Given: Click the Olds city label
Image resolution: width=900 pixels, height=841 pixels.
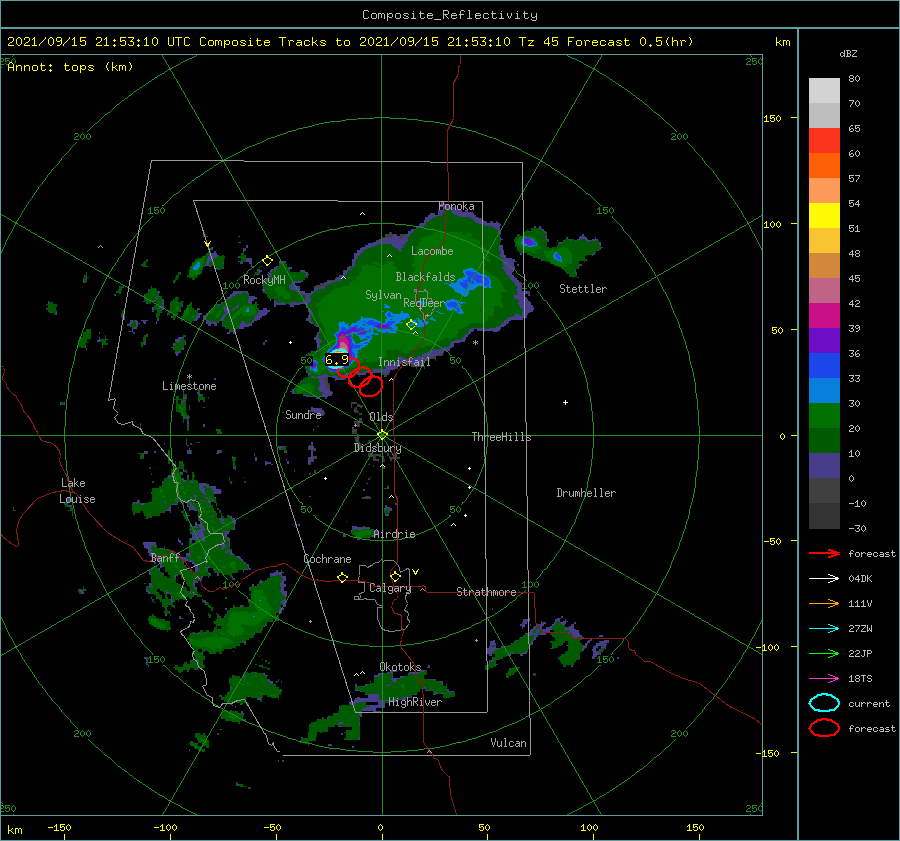Looking at the screenshot, I should 381,417.
